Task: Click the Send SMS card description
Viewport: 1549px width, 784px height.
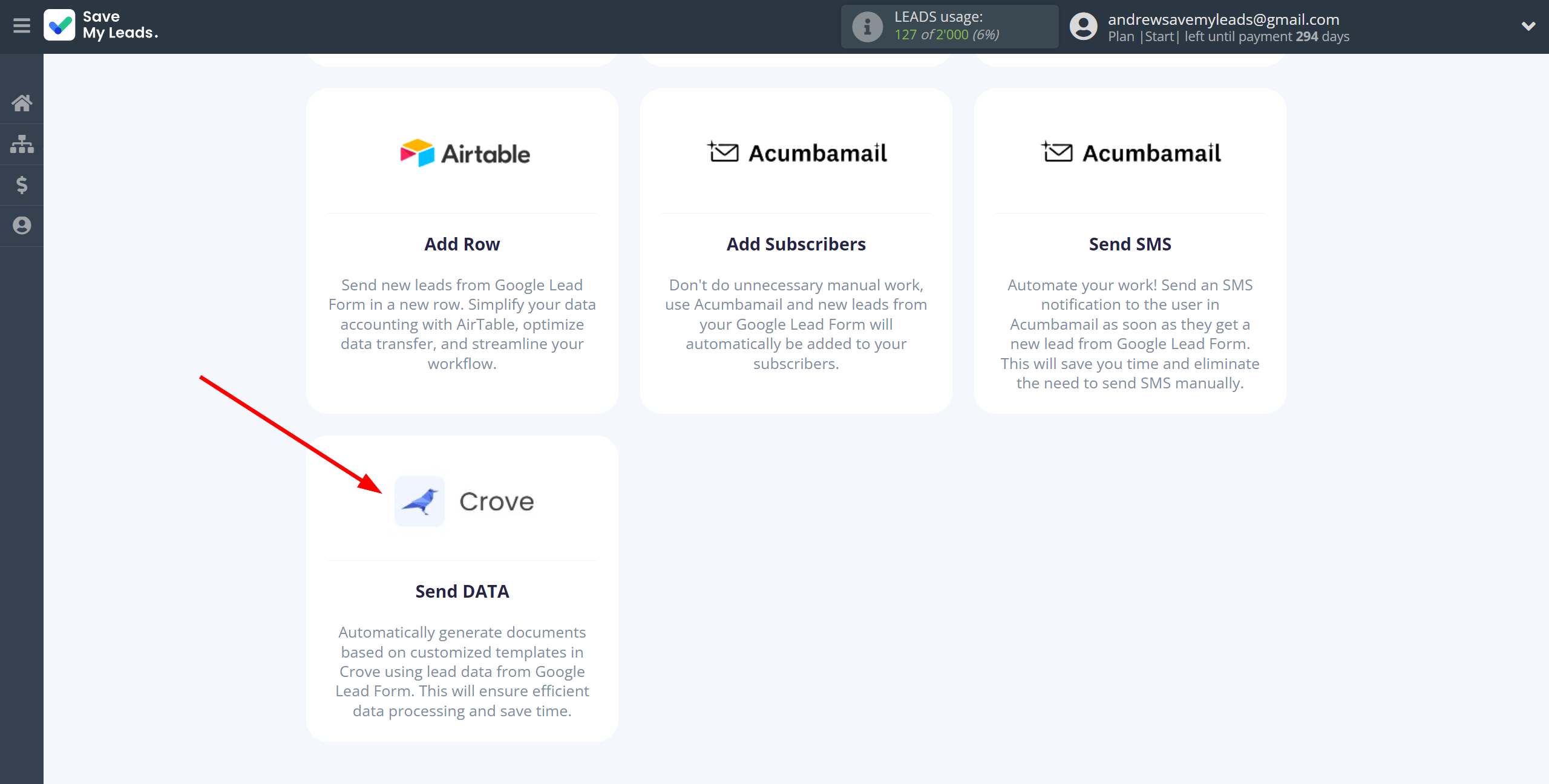Action: (x=1130, y=334)
